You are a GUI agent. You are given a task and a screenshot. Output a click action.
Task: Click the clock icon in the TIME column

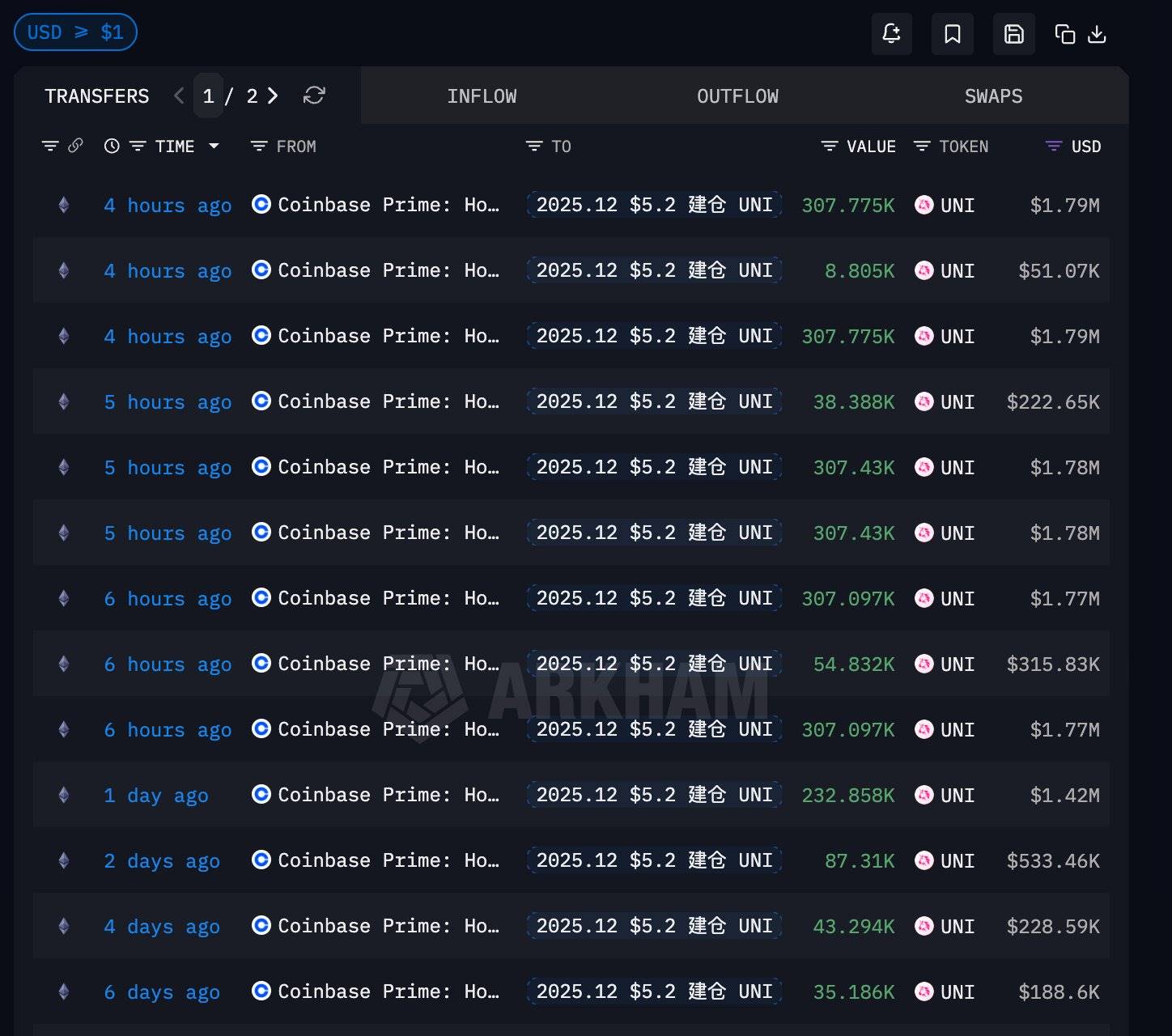click(112, 146)
